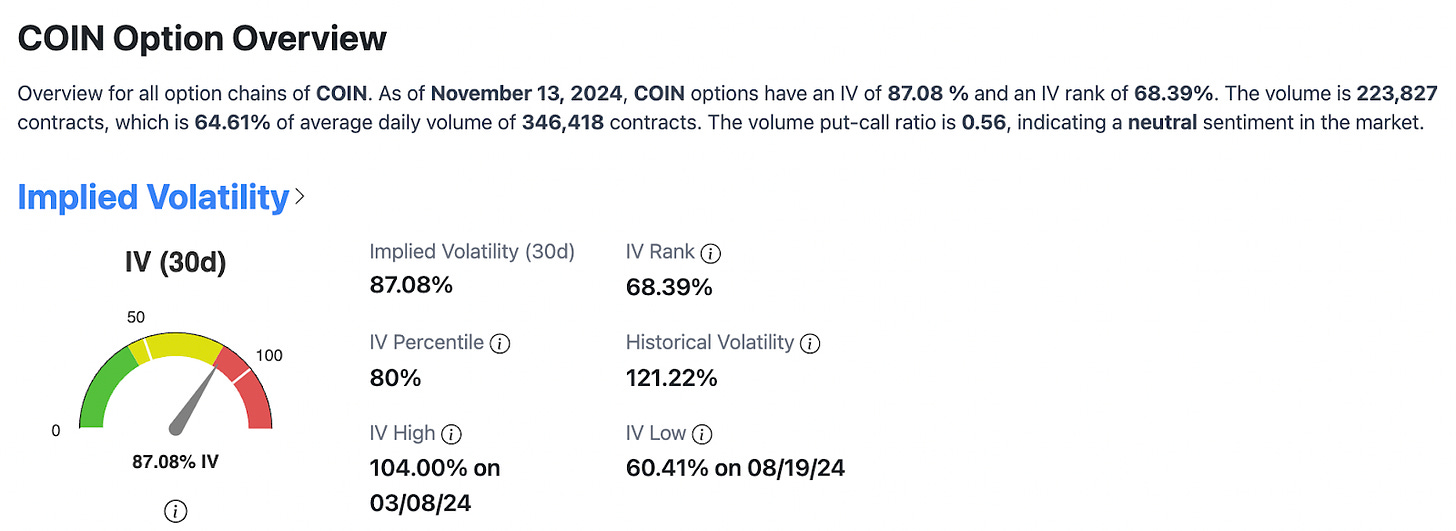
Task: Click the "IV (30d)" gauge heading
Action: [175, 263]
